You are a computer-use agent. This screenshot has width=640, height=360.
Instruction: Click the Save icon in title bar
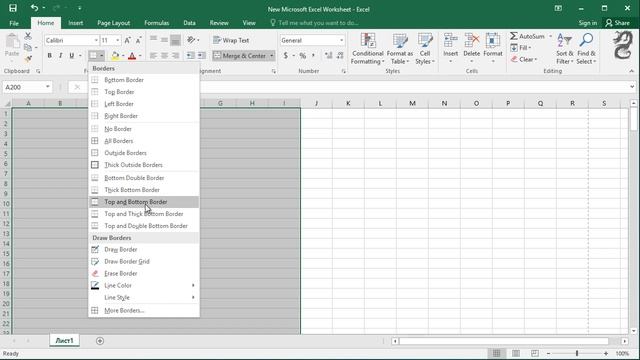[x=13, y=8]
